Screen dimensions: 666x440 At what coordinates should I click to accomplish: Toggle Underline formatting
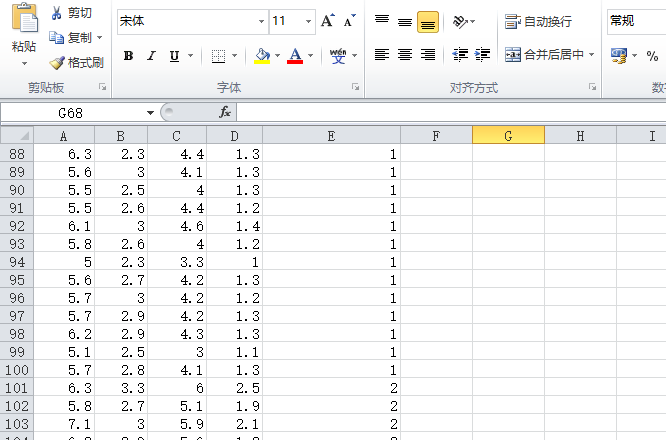[x=174, y=56]
